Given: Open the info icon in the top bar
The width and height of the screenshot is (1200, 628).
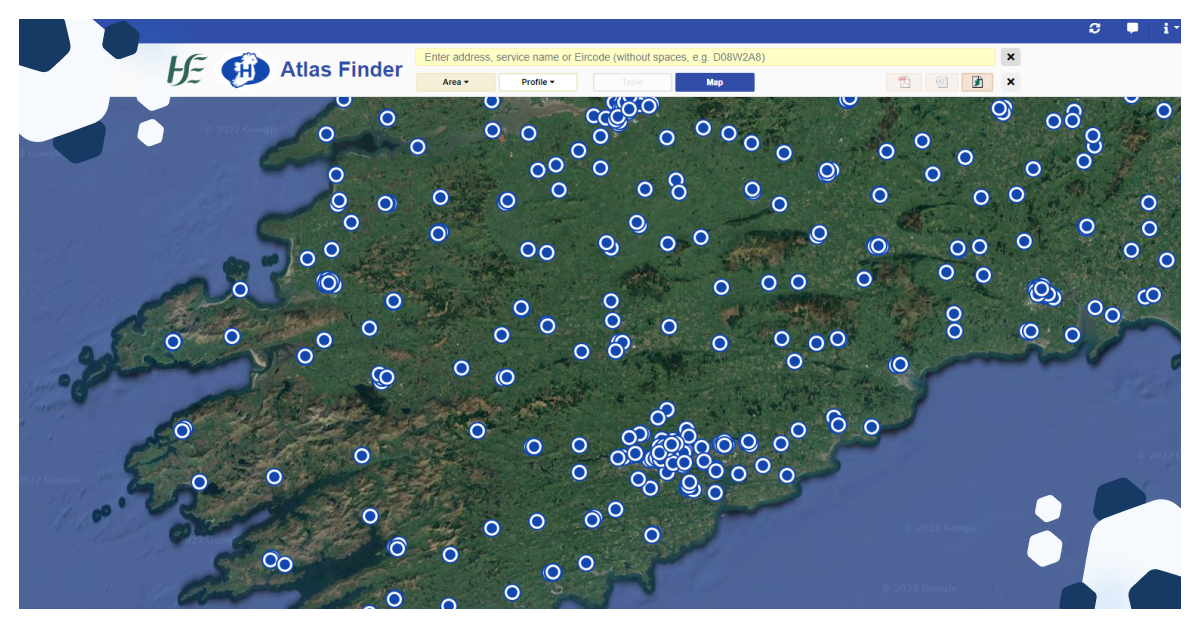Looking at the screenshot, I should click(1166, 28).
